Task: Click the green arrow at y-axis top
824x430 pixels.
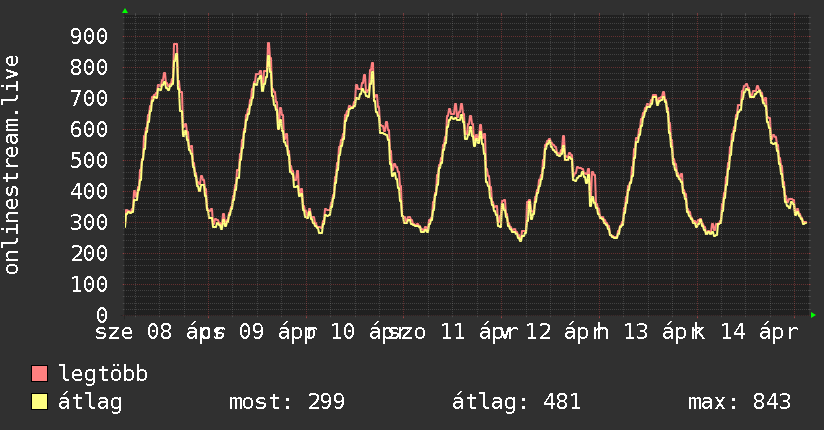Action: (125, 11)
